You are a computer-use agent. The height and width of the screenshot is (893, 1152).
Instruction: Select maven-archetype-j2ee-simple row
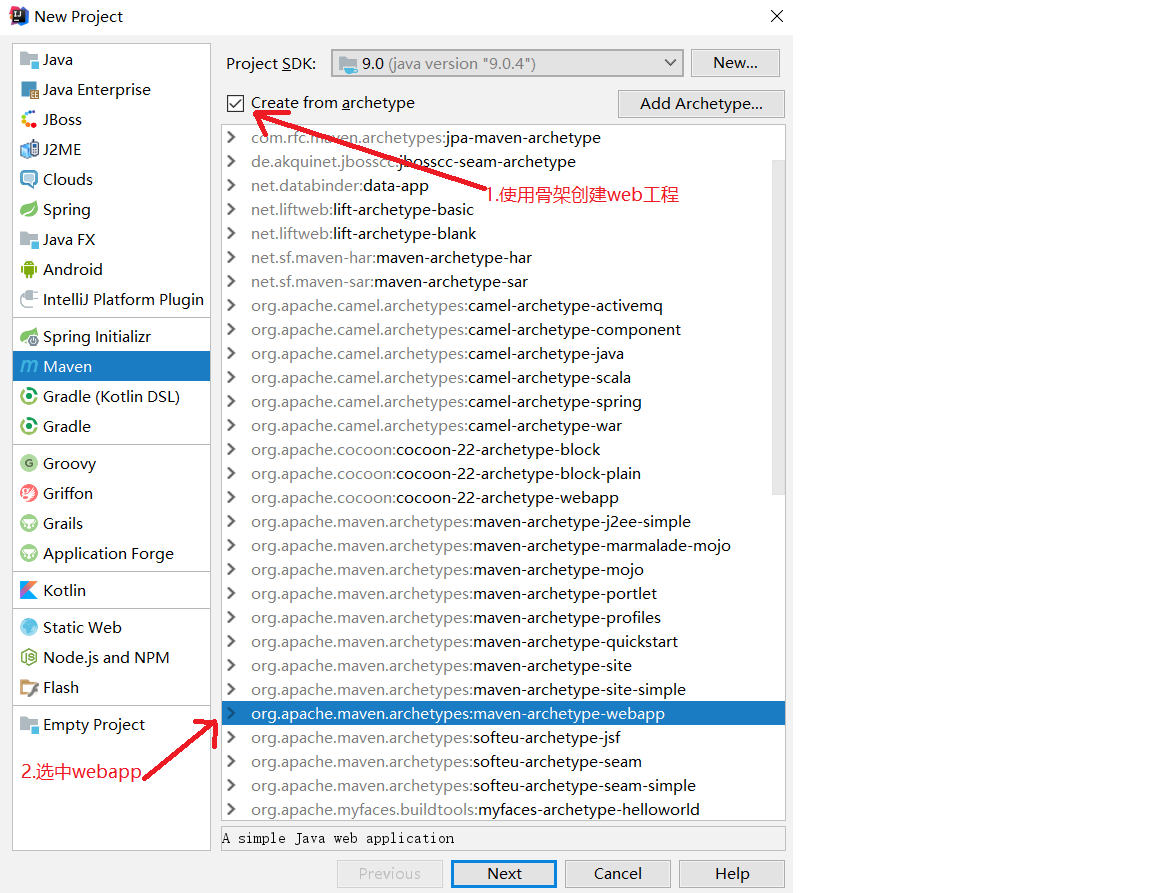(503, 521)
